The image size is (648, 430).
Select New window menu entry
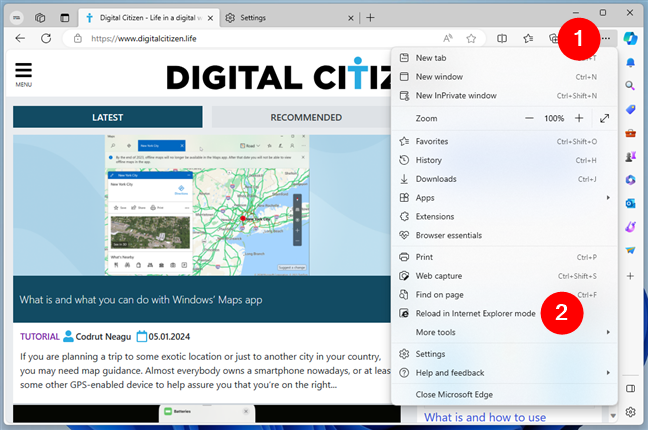point(504,76)
